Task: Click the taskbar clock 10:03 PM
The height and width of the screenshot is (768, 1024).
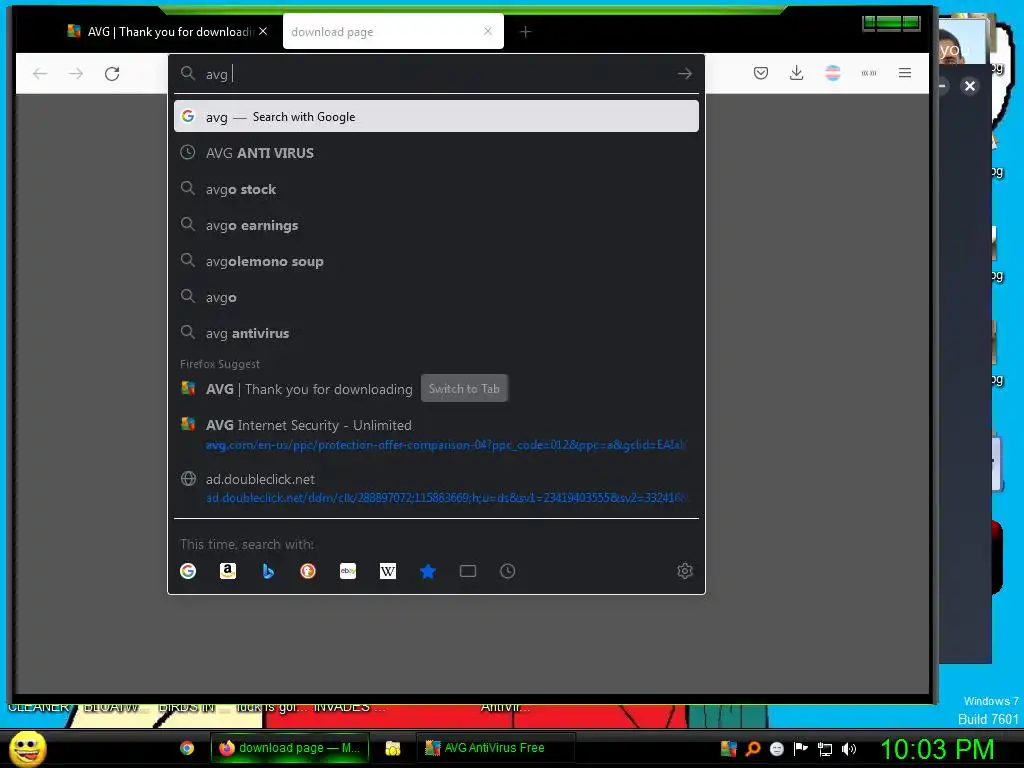Action: pos(937,749)
